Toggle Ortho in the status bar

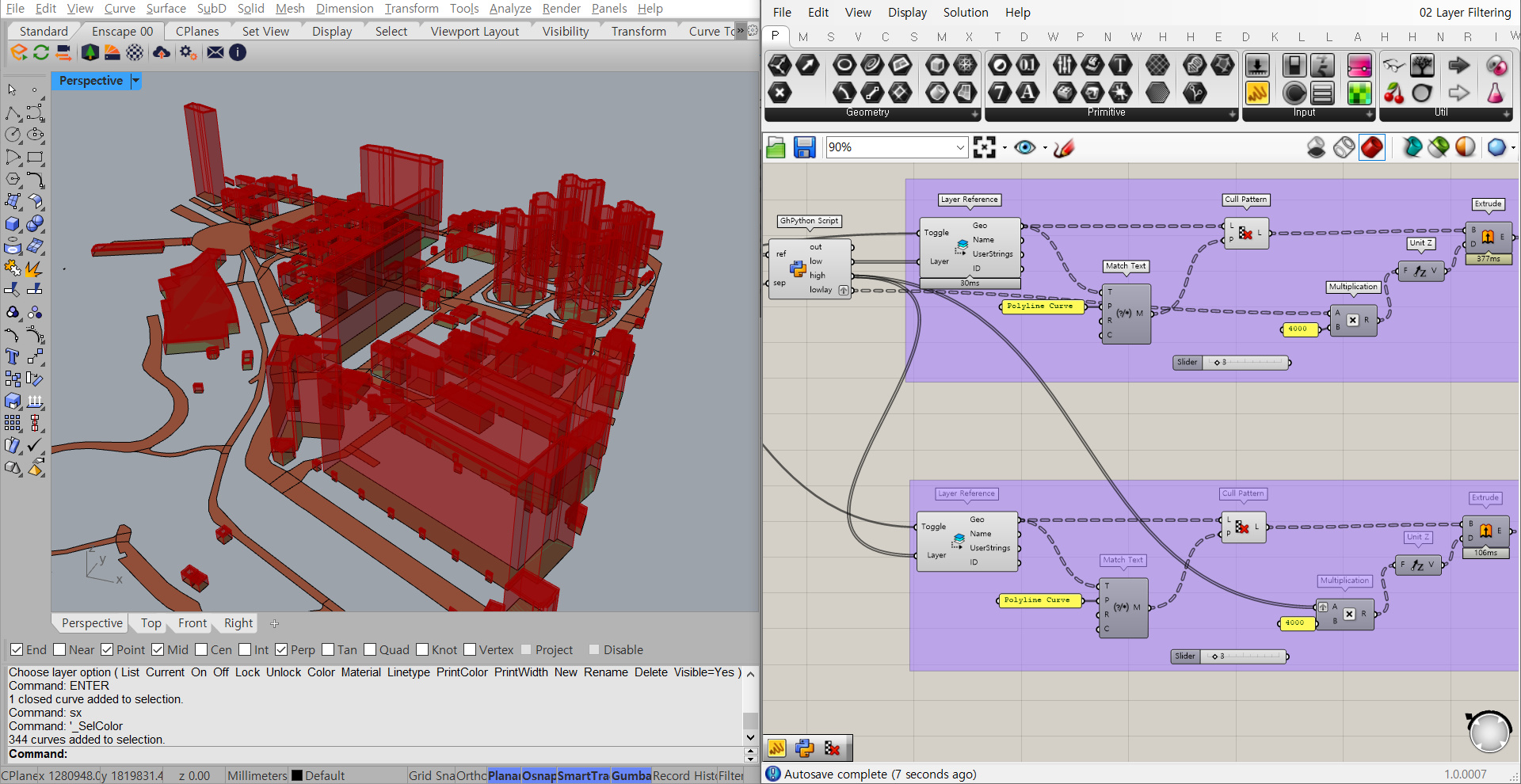471,775
